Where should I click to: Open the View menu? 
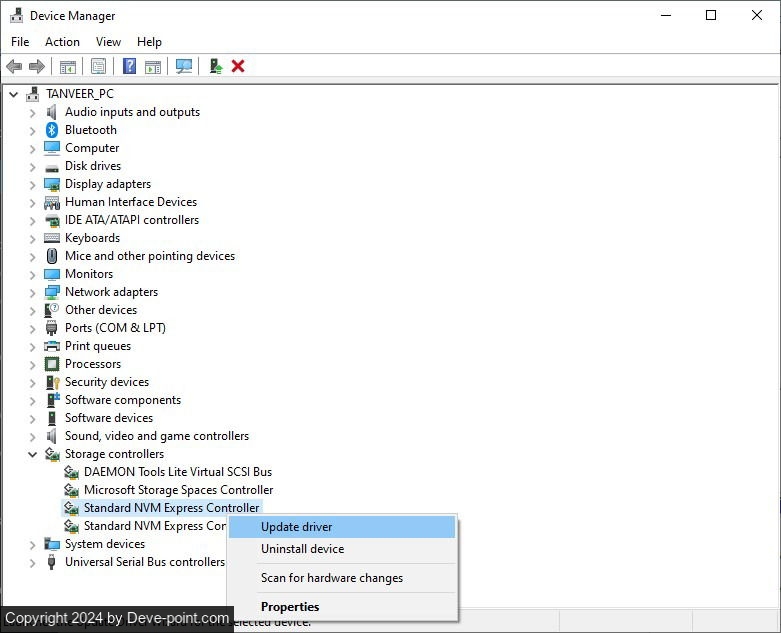108,42
